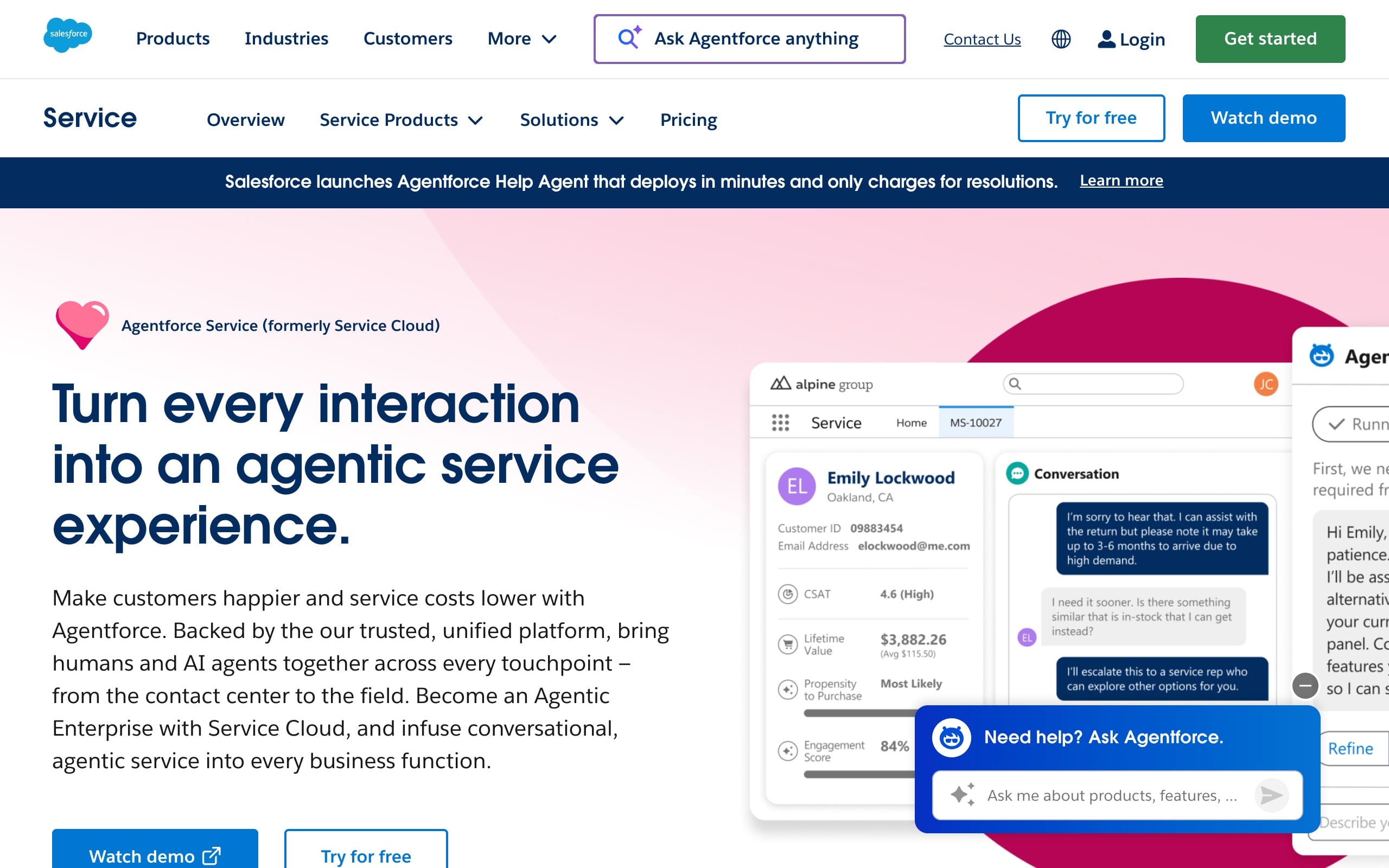Click the Conversation chat bubble icon
Image resolution: width=1389 pixels, height=868 pixels.
[1017, 474]
